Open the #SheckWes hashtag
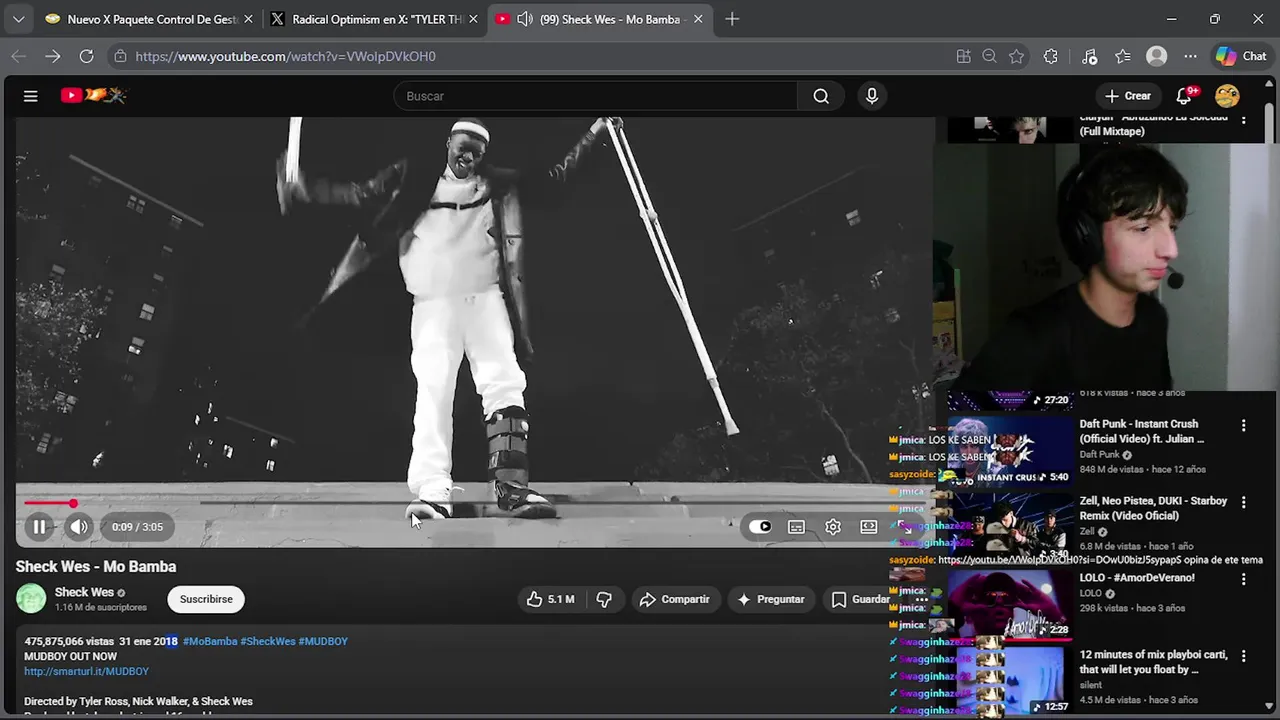This screenshot has width=1280, height=720. (x=268, y=641)
